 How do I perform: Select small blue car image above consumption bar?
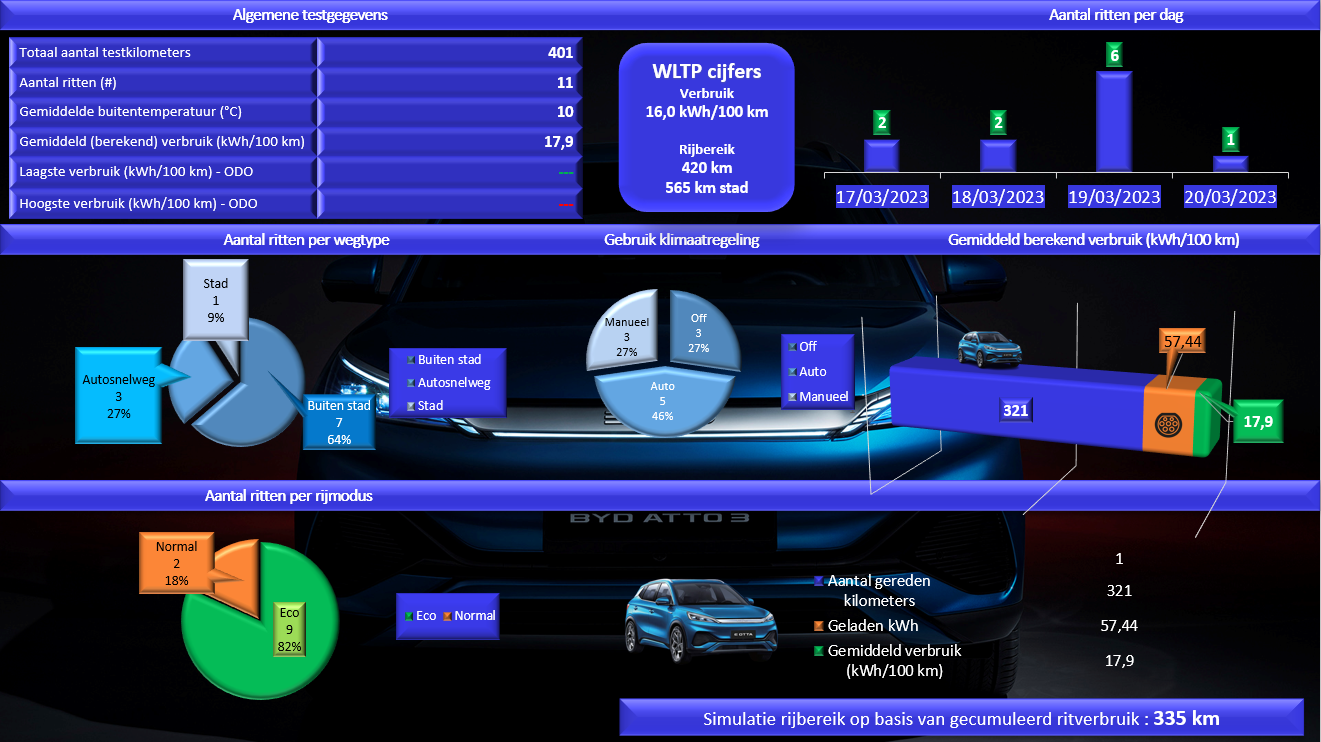(990, 347)
